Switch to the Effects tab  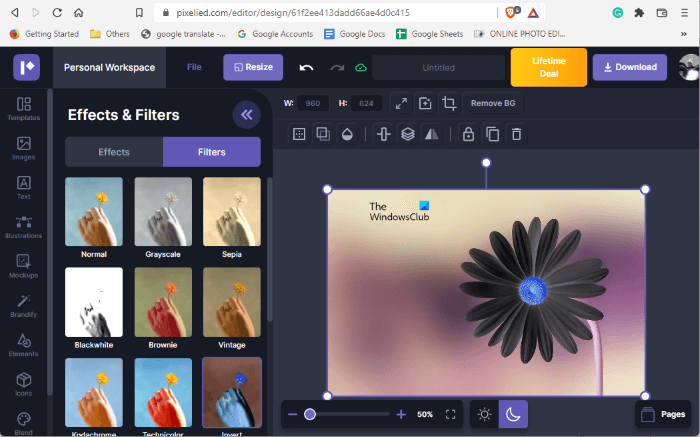(114, 152)
